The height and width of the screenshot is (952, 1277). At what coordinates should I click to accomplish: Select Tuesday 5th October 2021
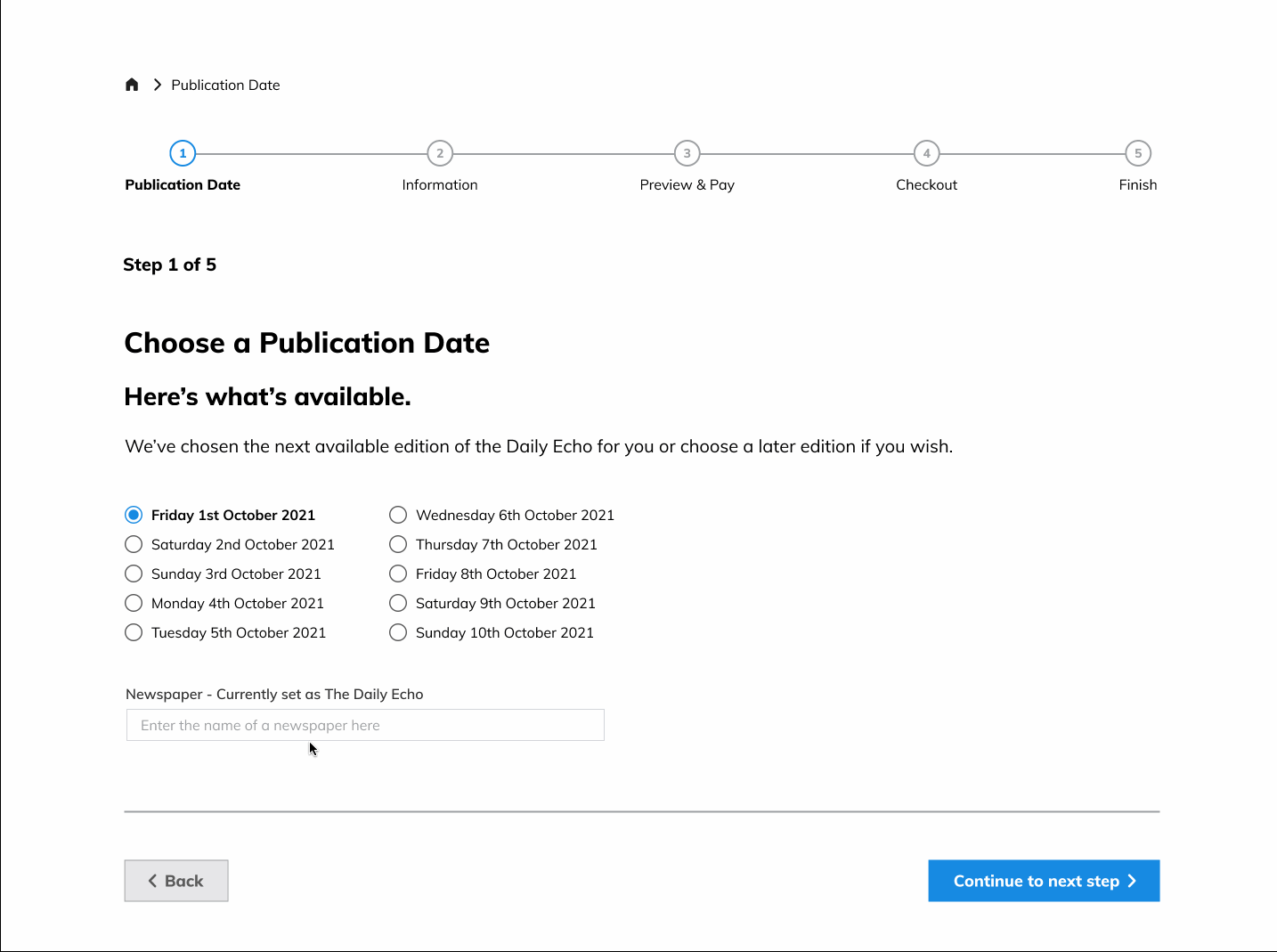[x=134, y=632]
